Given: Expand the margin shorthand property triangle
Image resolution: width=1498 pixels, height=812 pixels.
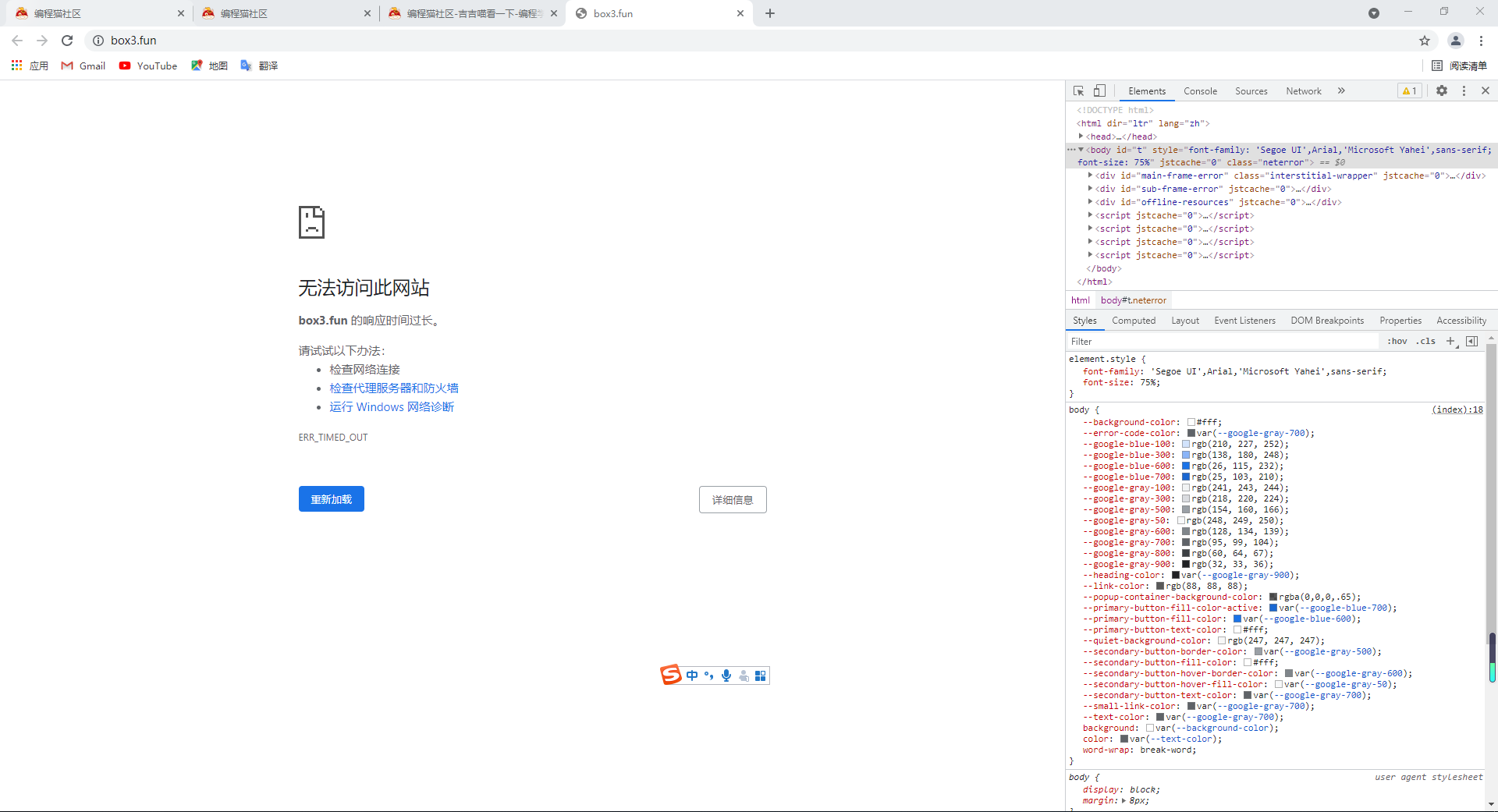Looking at the screenshot, I should (x=1124, y=801).
